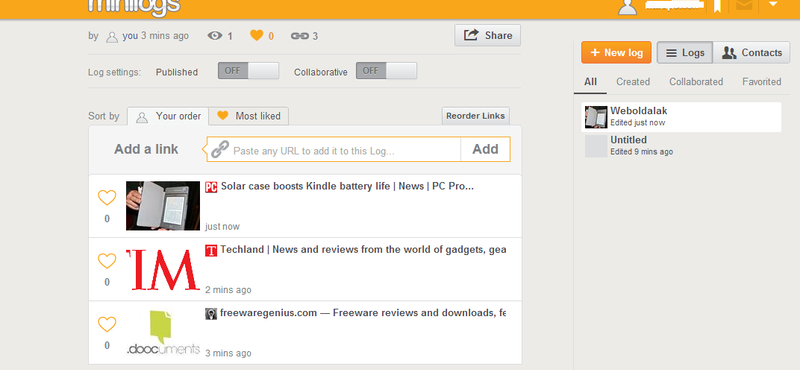Click the bookmark ribbon icon in header
The width and height of the screenshot is (800, 370).
click(x=717, y=6)
